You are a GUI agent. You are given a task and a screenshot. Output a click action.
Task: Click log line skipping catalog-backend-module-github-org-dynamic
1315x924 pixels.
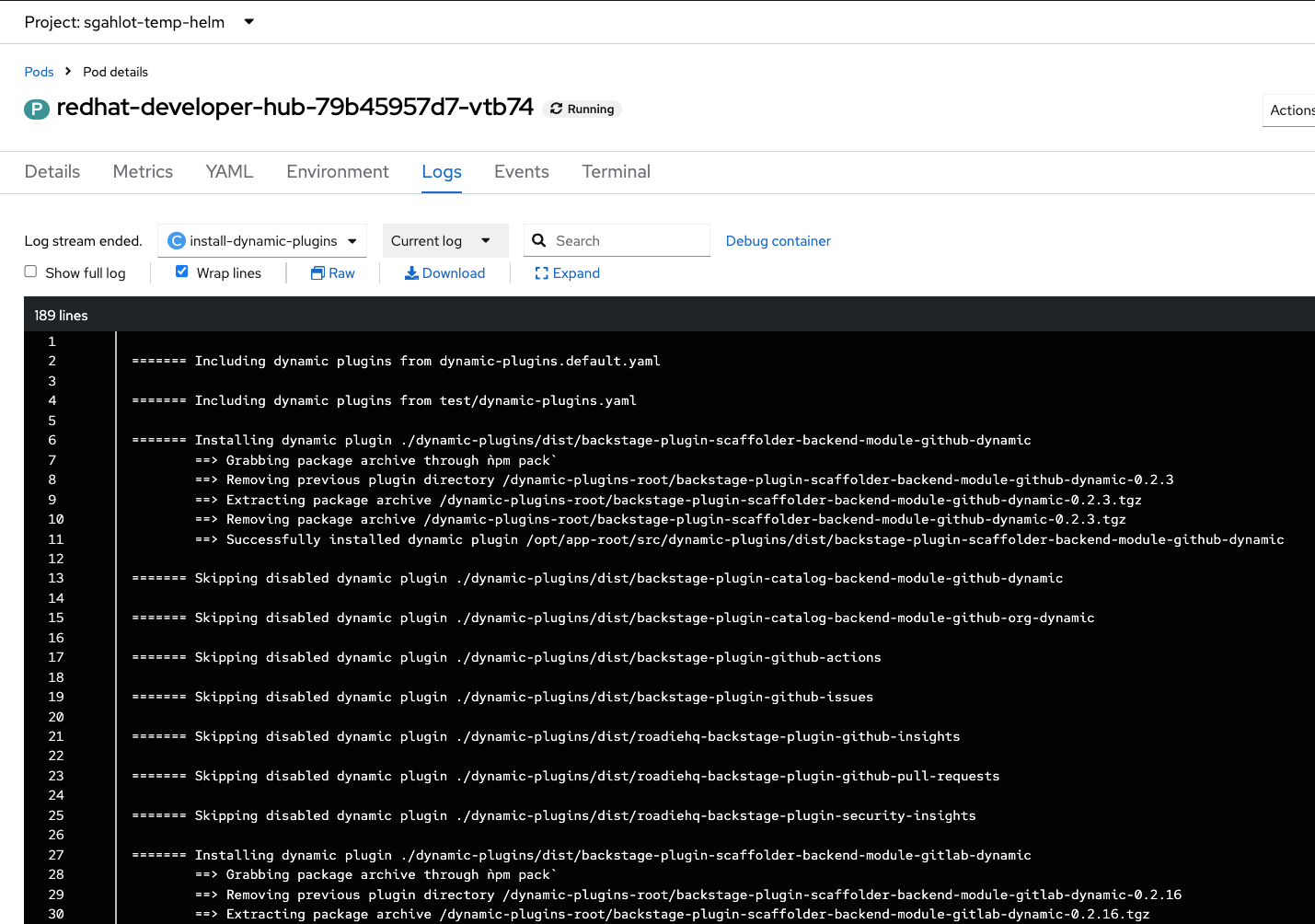(x=614, y=618)
